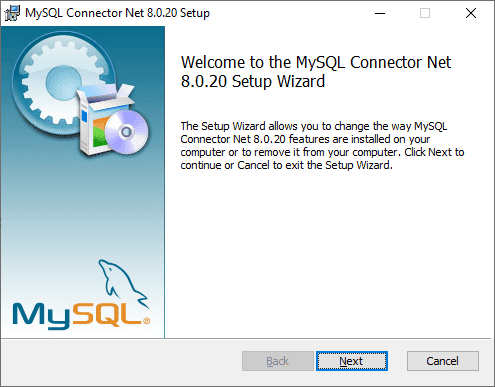Close the setup wizard window
This screenshot has height=387, width=495.
[471, 13]
